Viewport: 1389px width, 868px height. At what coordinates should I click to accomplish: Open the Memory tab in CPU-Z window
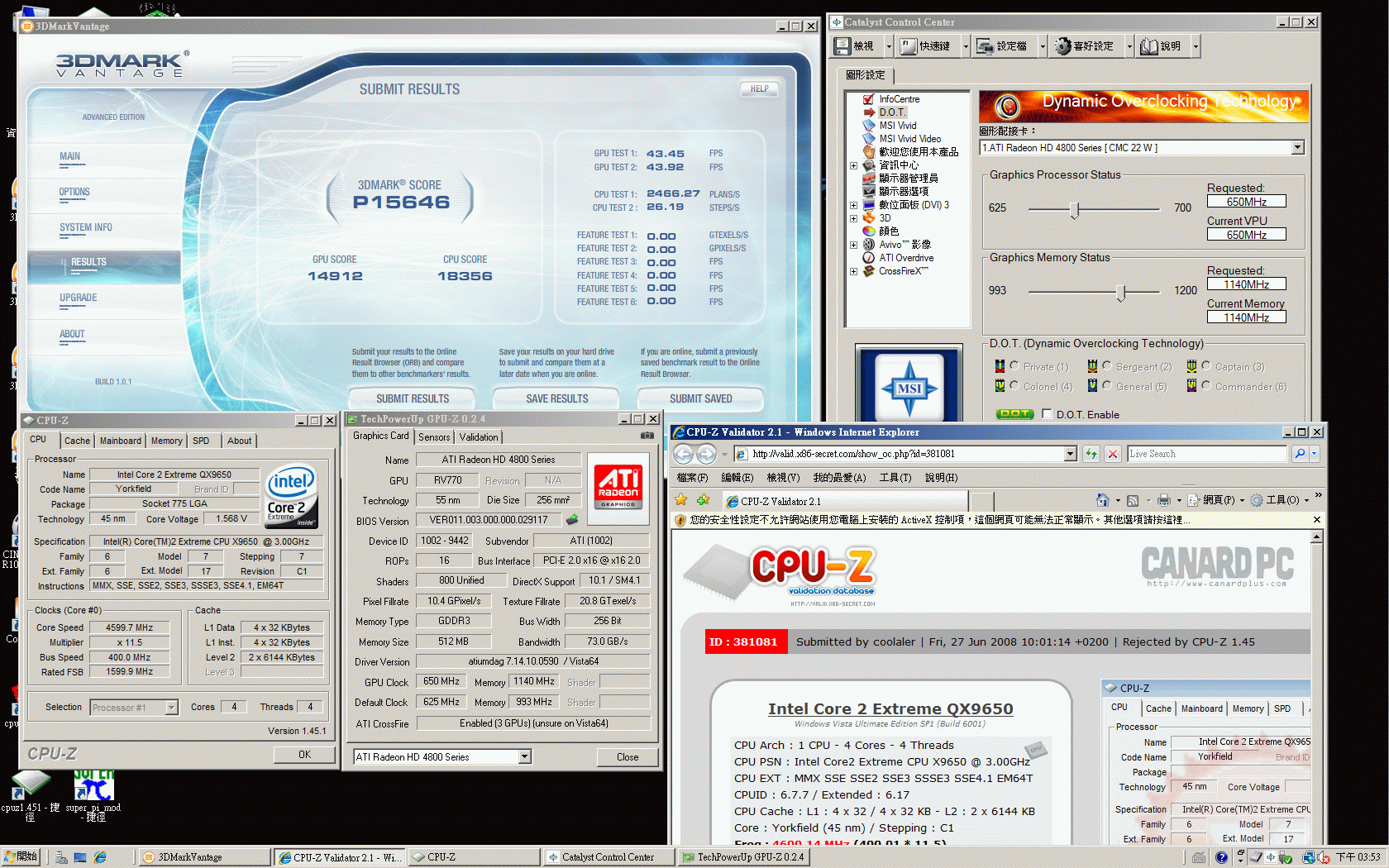(x=166, y=441)
